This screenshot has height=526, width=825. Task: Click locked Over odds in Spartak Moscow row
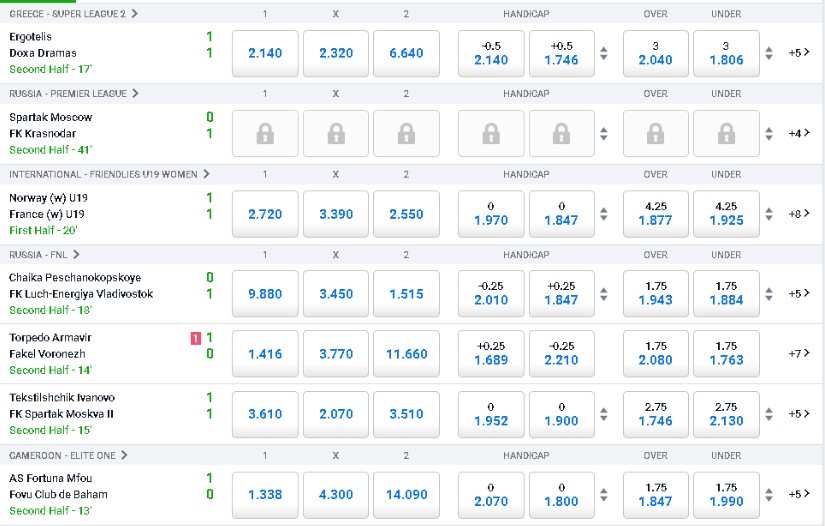click(x=656, y=134)
